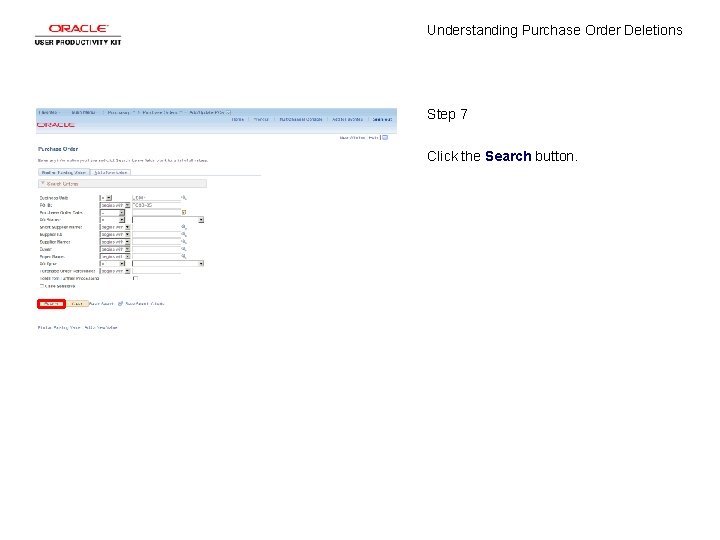Image resolution: width=720 pixels, height=540 pixels.
Task: Toggle Hold From Further Processing checkbox
Action: click(135, 278)
